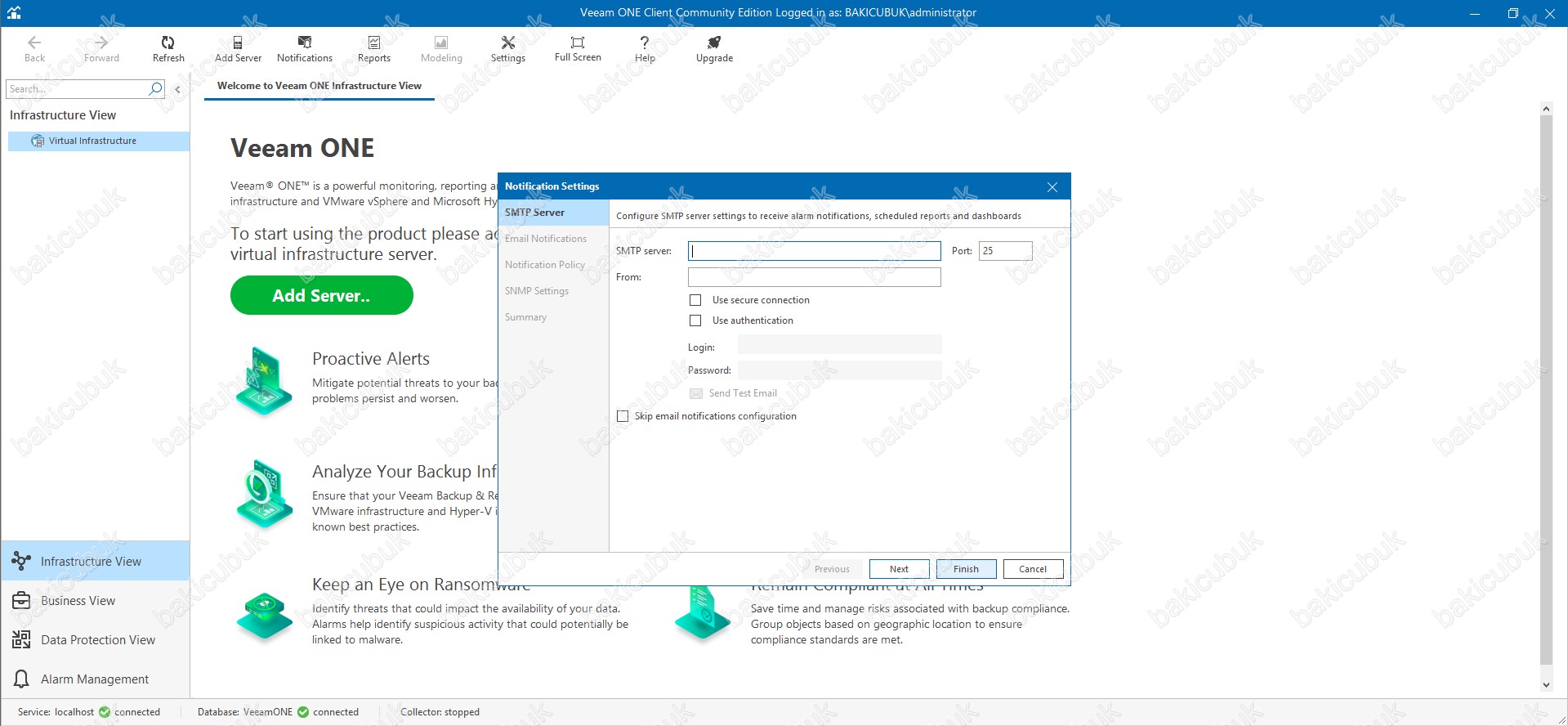Click the Veeam ONE app icon in the title bar
Image resolution: width=1568 pixels, height=726 pixels.
pyautogui.click(x=14, y=12)
